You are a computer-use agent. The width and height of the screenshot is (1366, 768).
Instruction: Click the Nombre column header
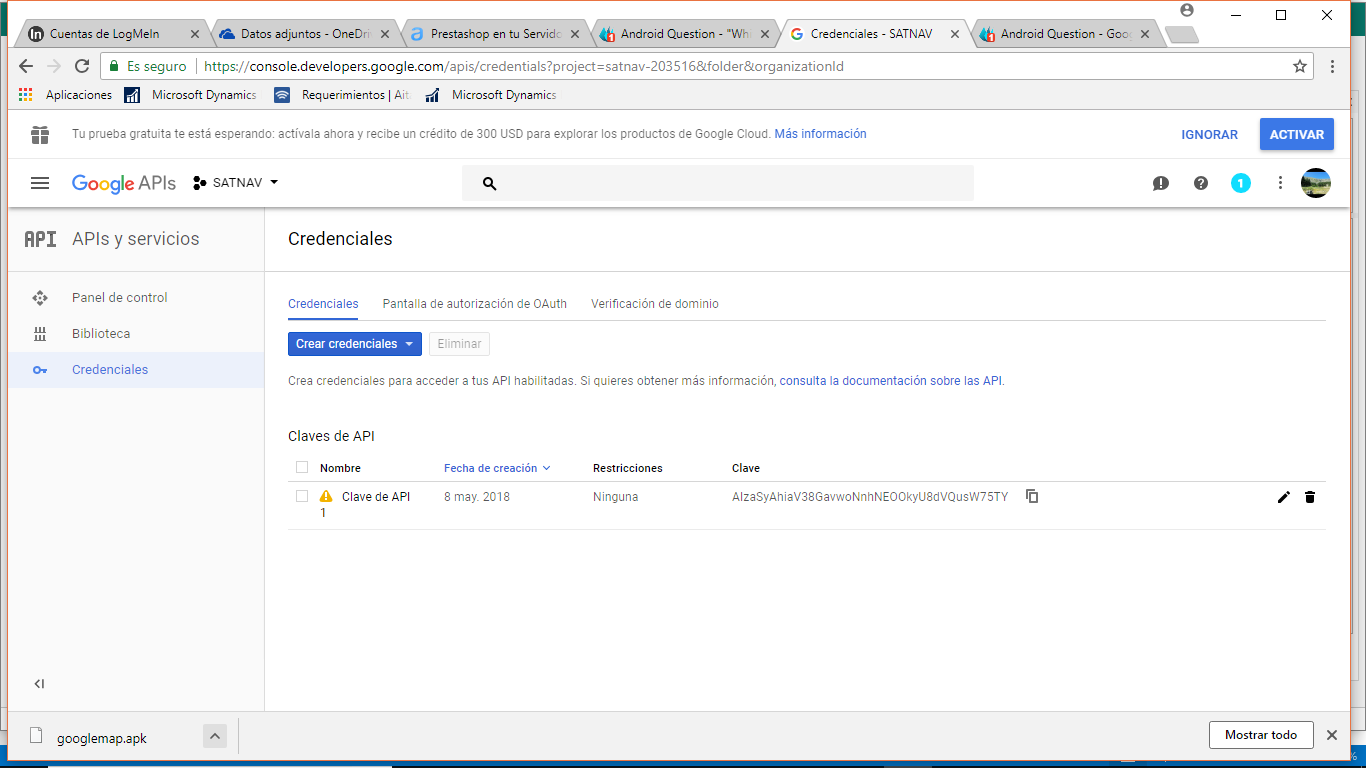click(x=340, y=468)
